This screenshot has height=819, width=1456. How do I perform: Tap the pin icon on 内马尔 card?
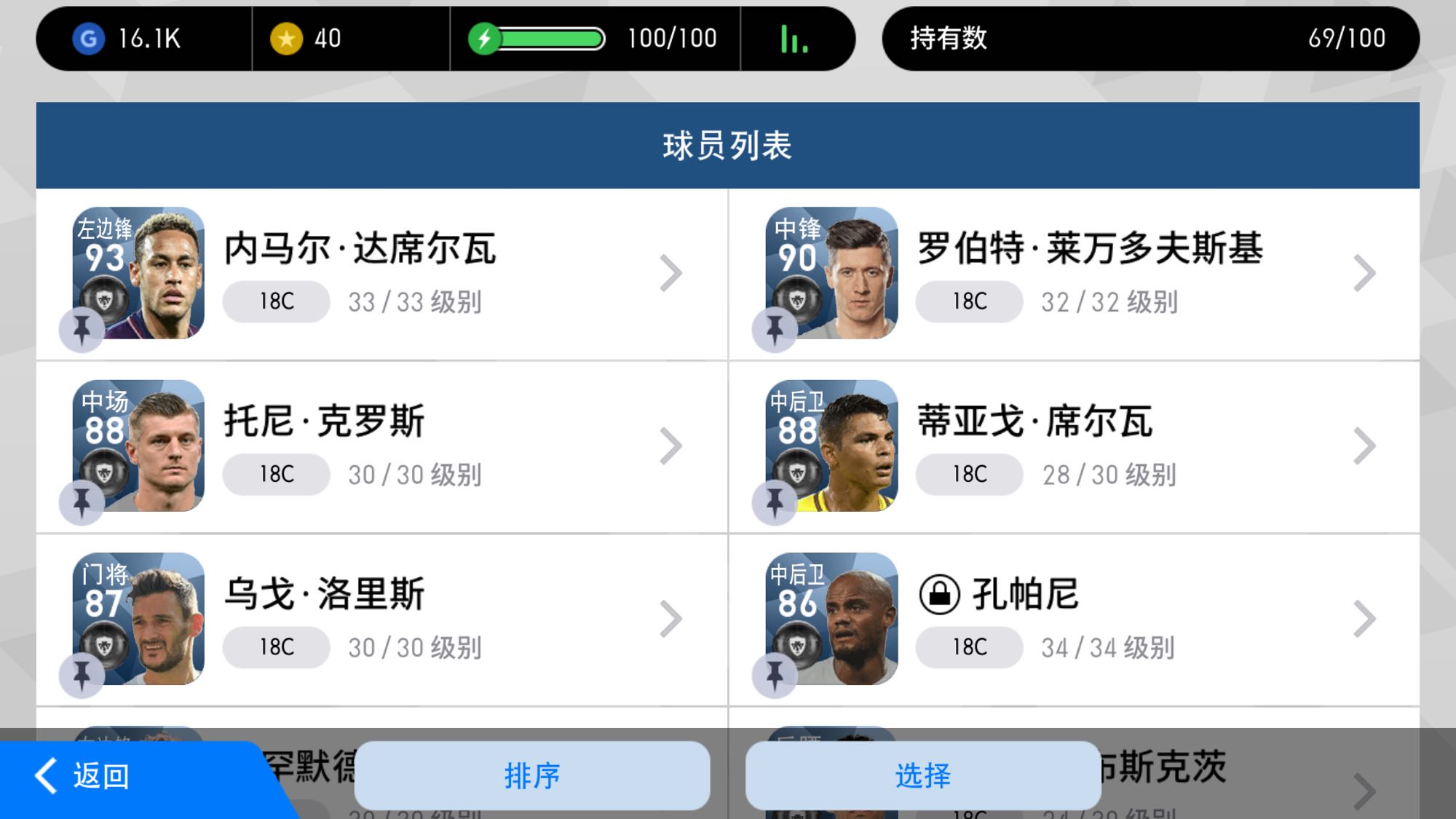pos(82,330)
